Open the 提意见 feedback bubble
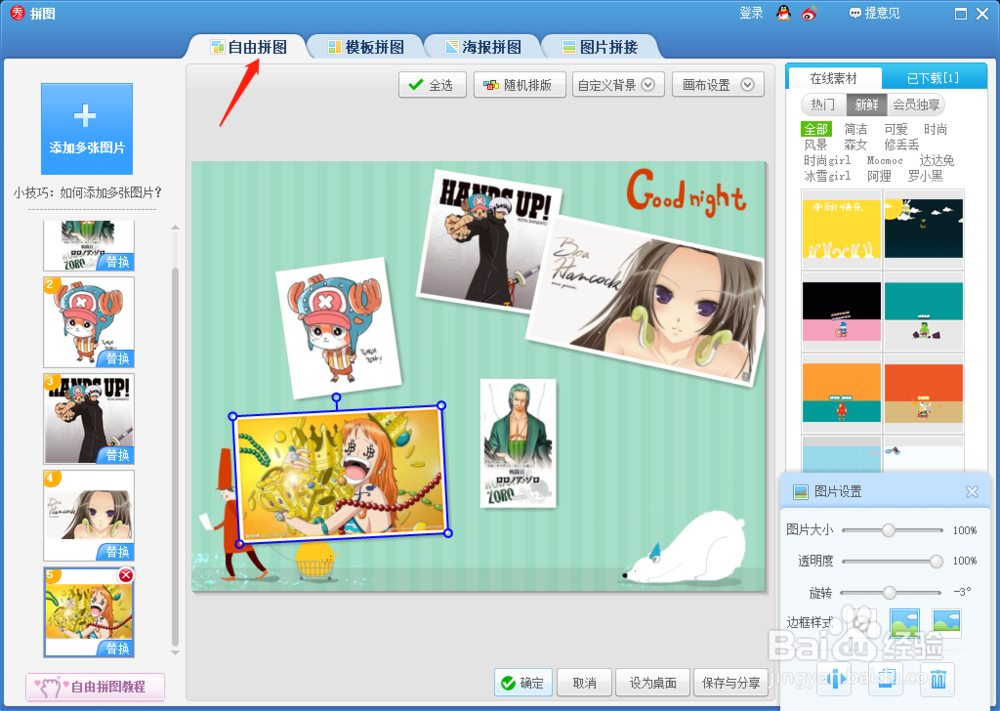The width and height of the screenshot is (1000, 711). 874,13
